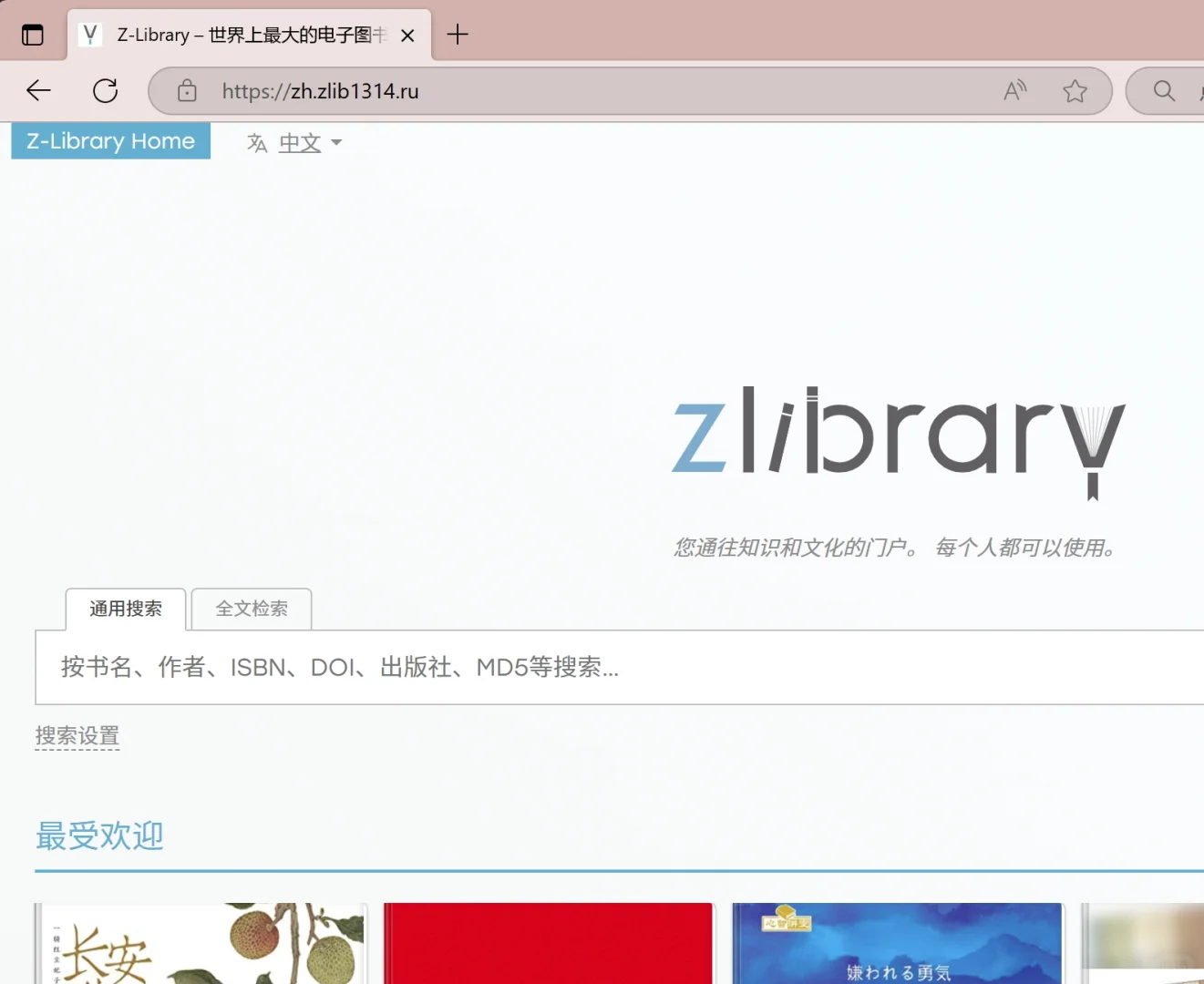
Task: Add this page to favorites star
Action: tap(1075, 90)
